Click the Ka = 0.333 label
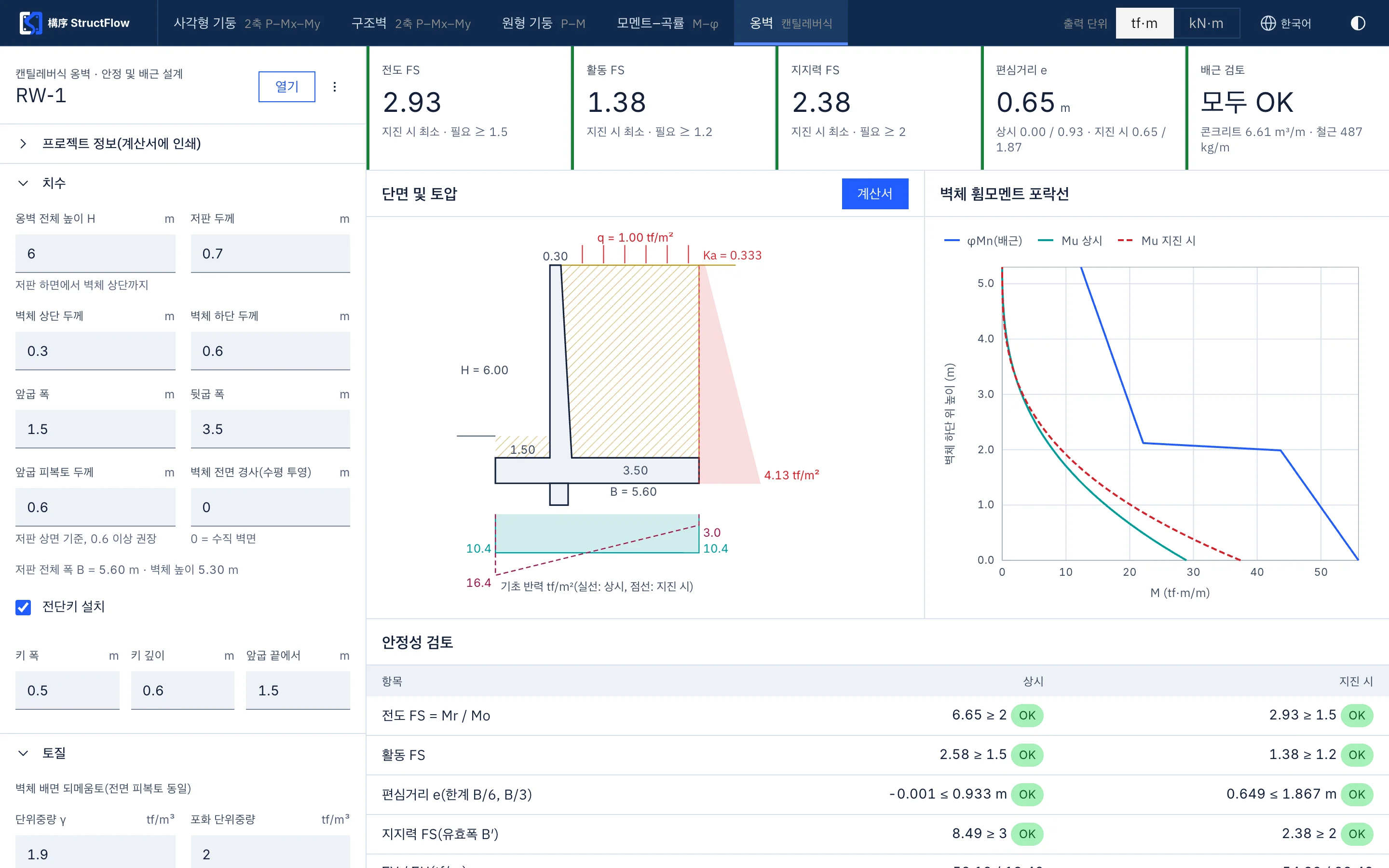Screen dimensions: 1389x868 click(733, 256)
